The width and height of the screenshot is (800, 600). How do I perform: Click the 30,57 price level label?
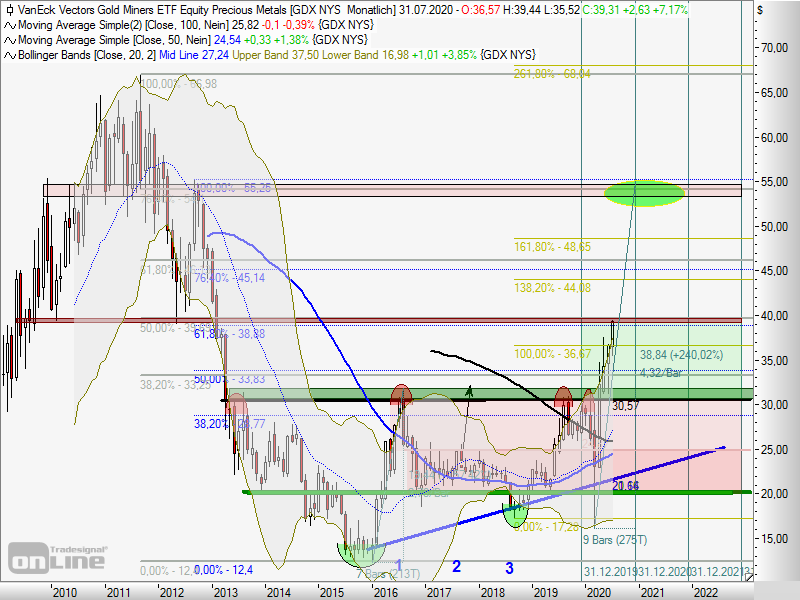coord(626,406)
